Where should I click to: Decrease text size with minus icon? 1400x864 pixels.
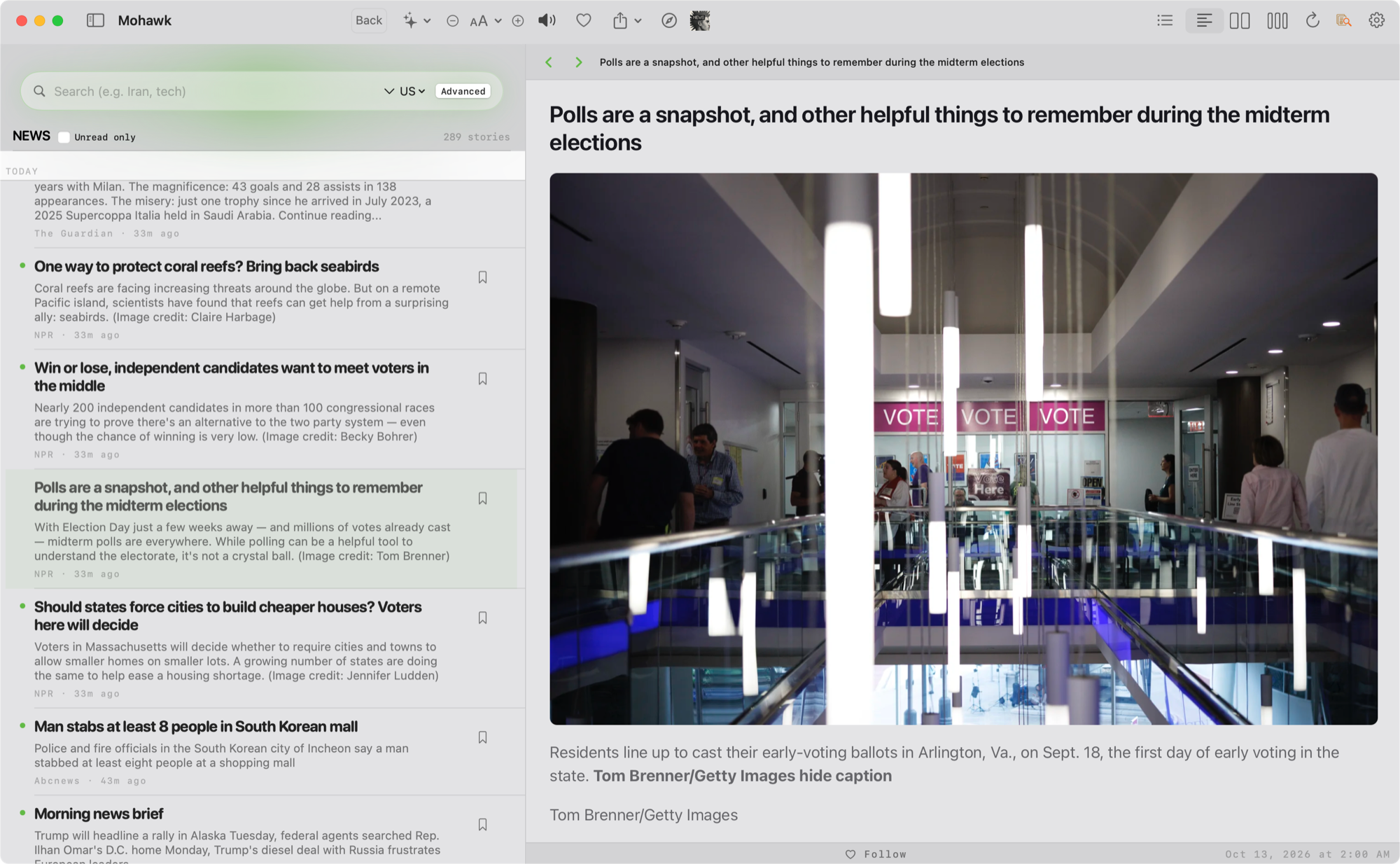tap(453, 21)
